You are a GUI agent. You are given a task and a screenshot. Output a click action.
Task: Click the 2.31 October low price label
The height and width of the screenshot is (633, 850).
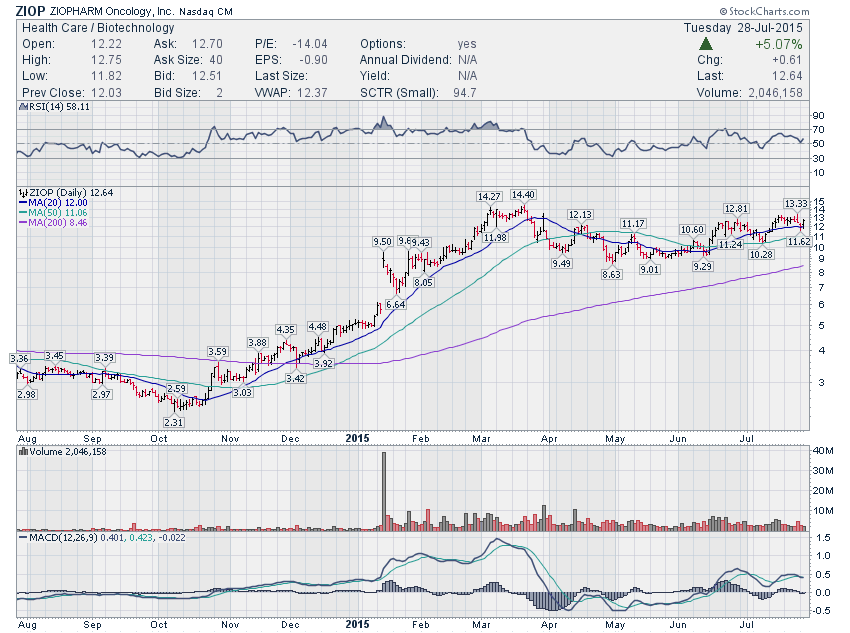tap(173, 422)
